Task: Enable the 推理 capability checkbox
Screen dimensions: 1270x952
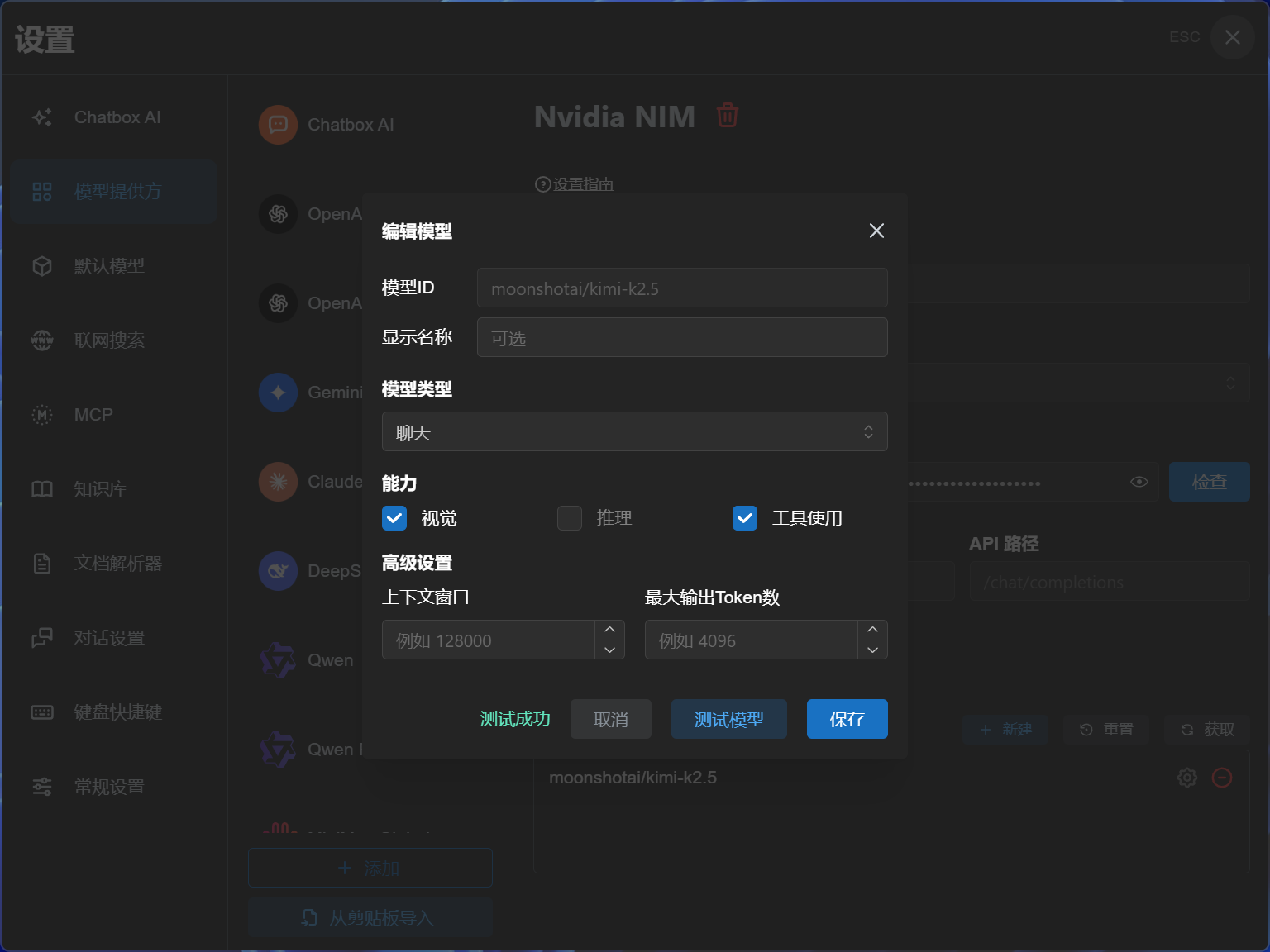Action: click(570, 518)
